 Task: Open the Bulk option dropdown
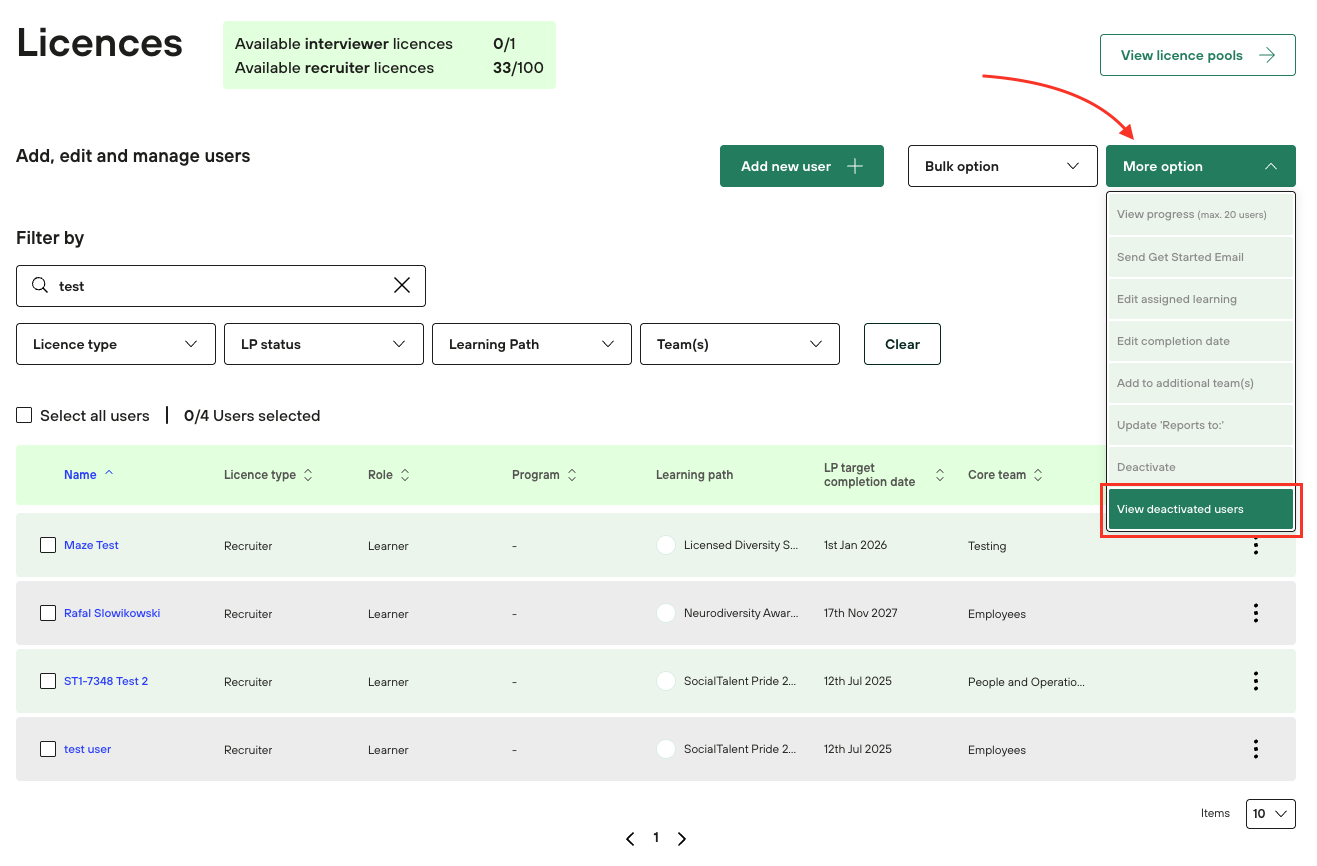(1001, 166)
